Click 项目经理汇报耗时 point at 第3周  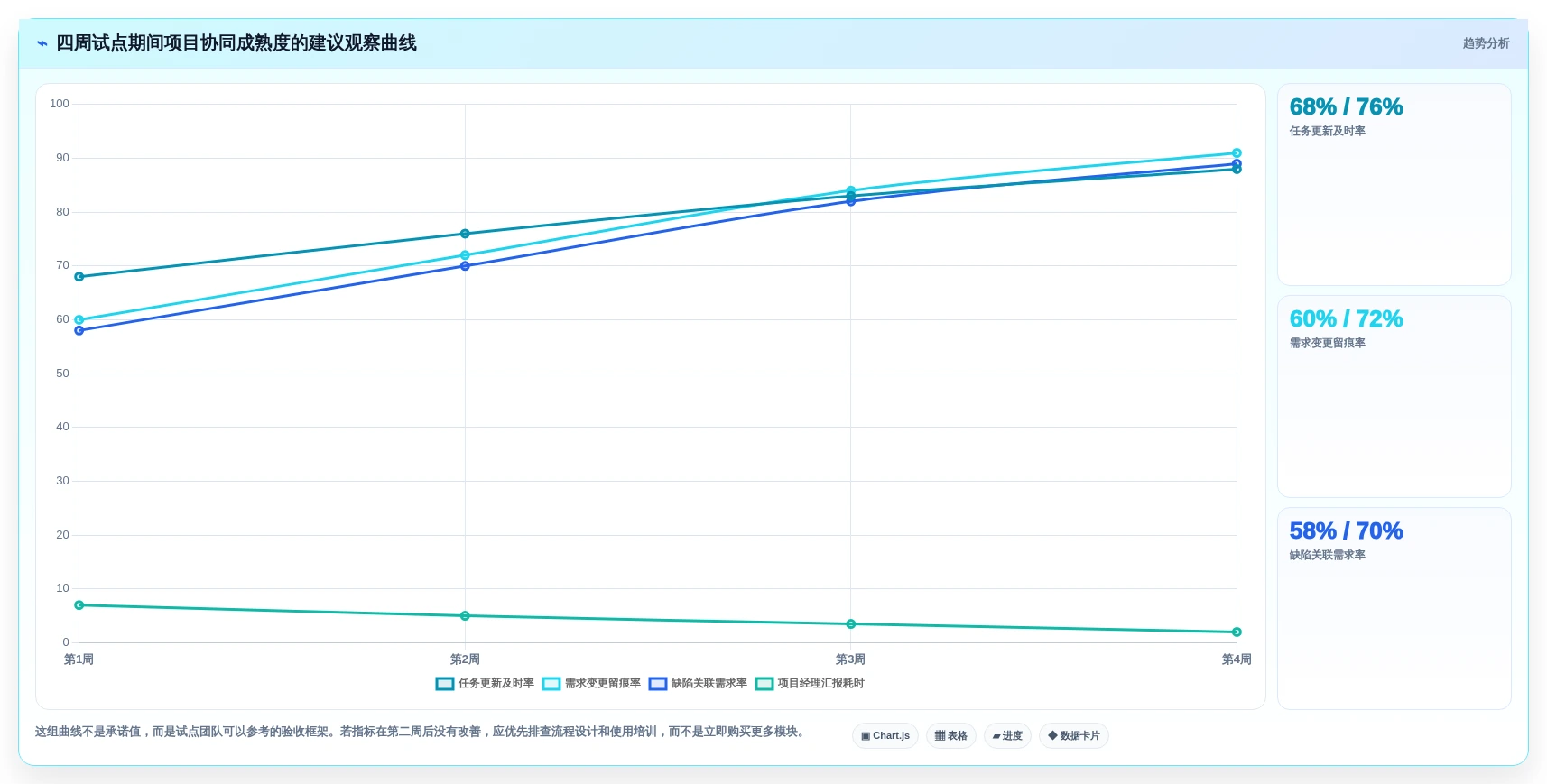coord(851,624)
